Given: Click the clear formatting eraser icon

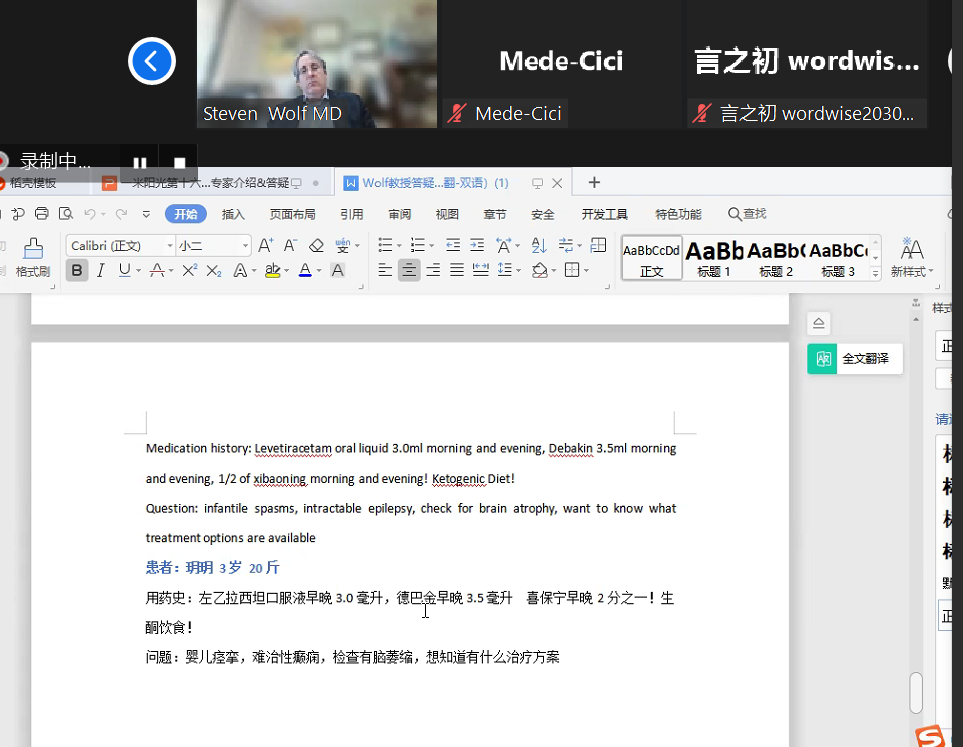Looking at the screenshot, I should [x=316, y=245].
